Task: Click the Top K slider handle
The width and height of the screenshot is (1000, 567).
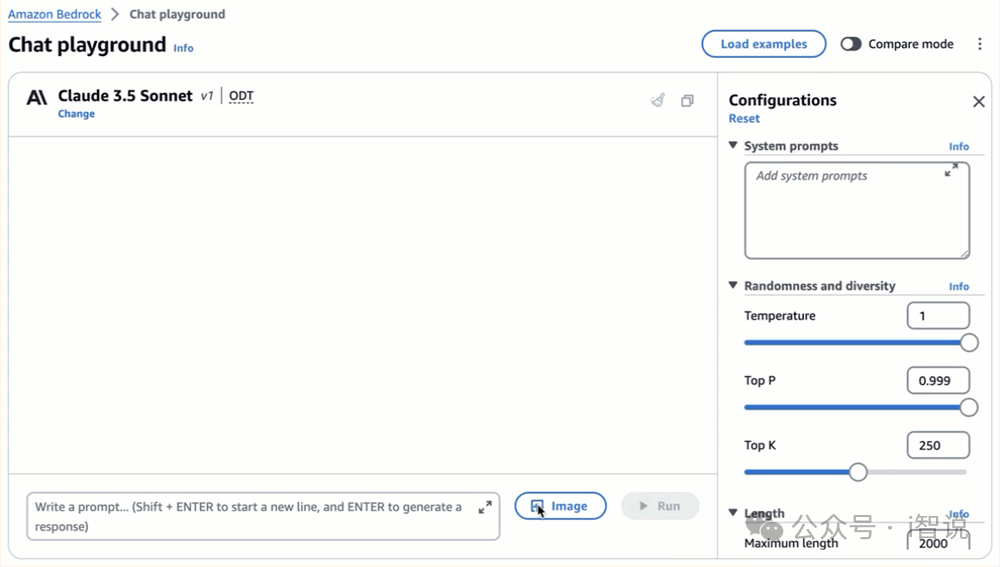Action: [858, 472]
